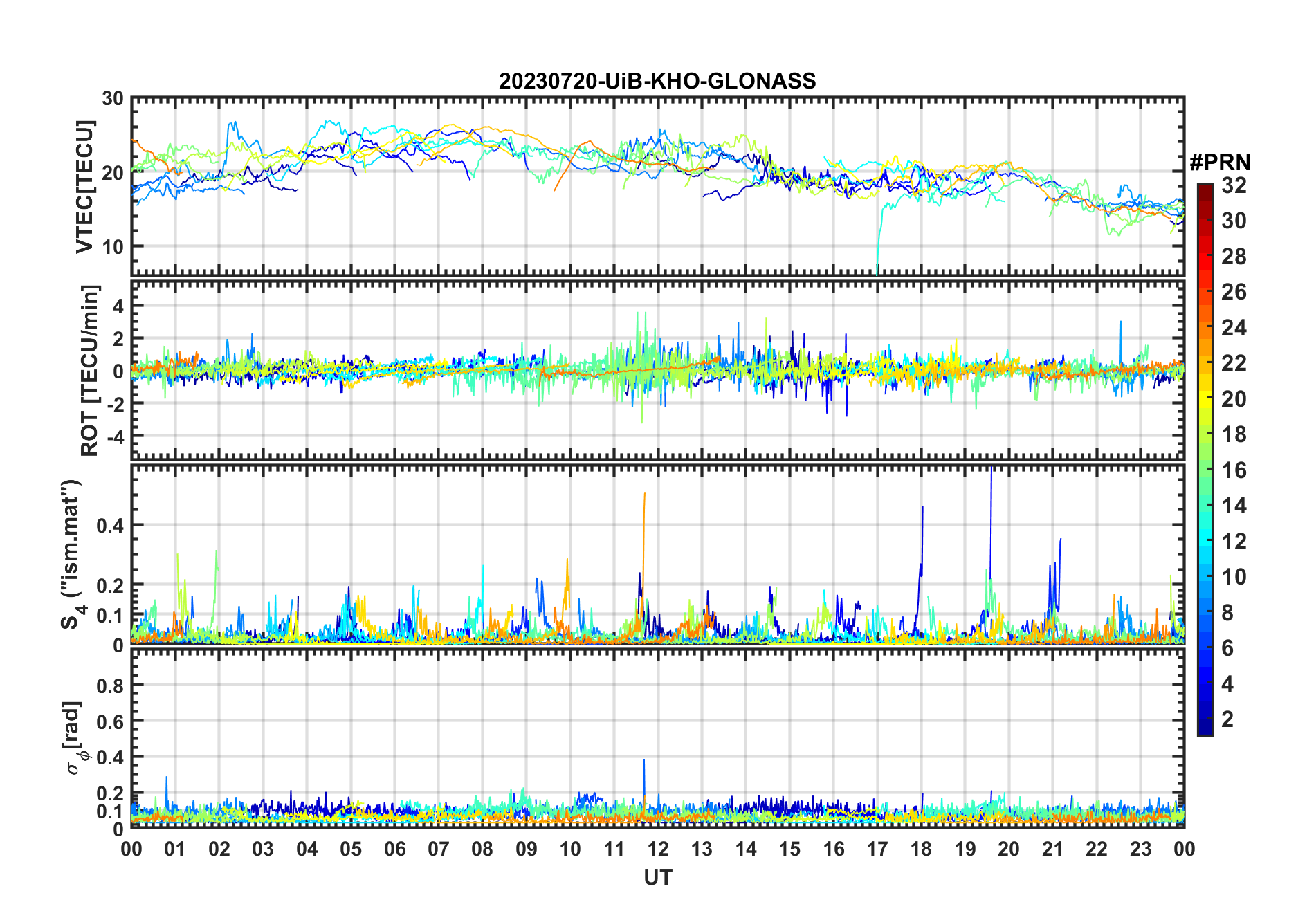The width and height of the screenshot is (1316, 920).
Task: Click the plot title 20230720-UiB-KHO-GLONASS
Action: (657, 82)
